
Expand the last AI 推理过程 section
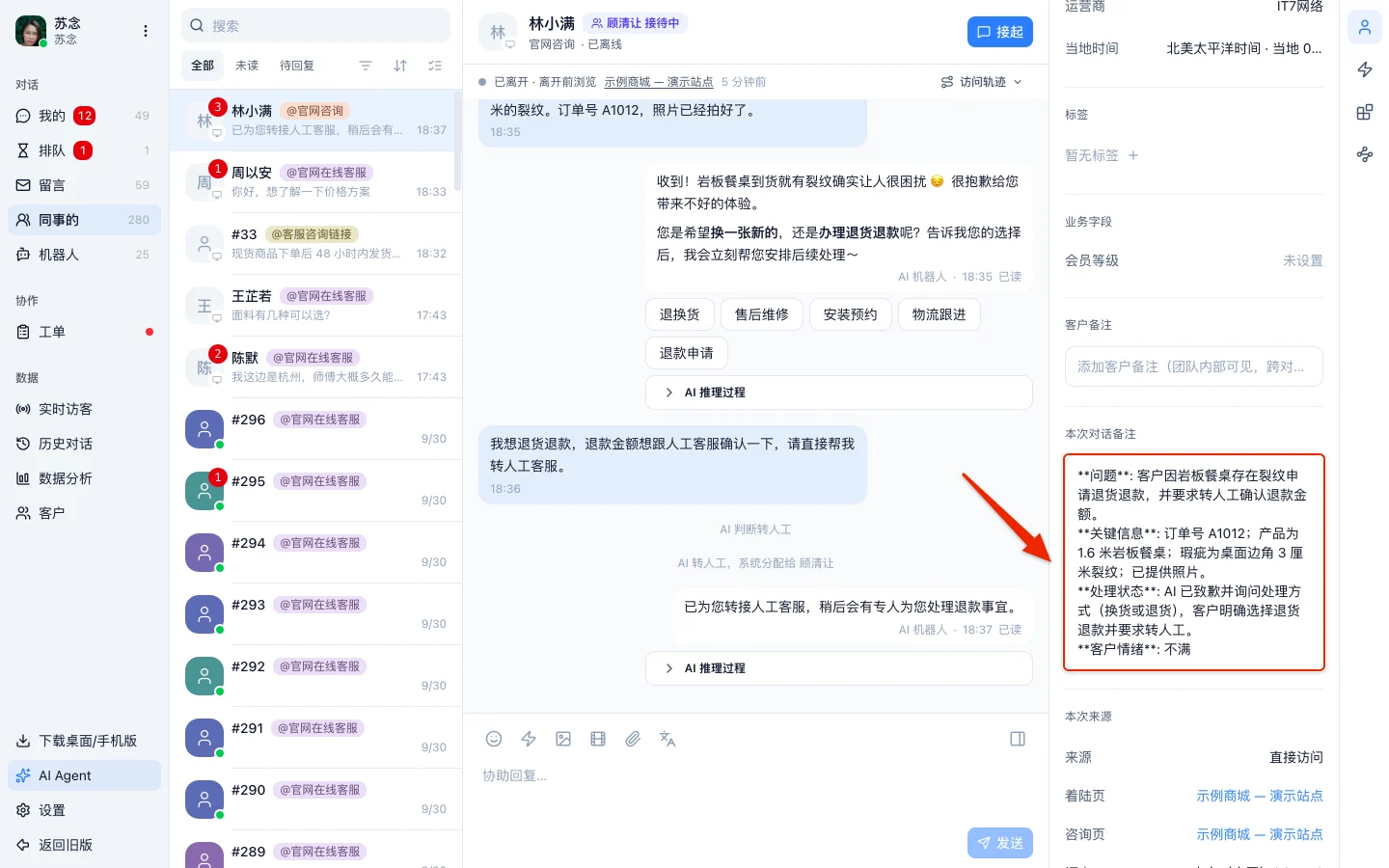[x=838, y=668]
